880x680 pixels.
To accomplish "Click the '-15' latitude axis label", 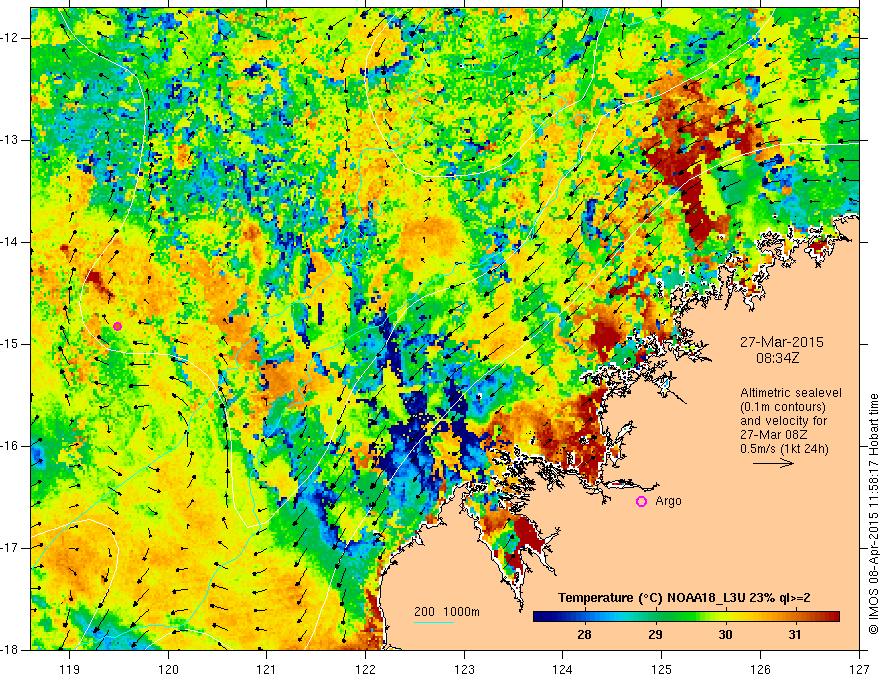I will (11, 344).
